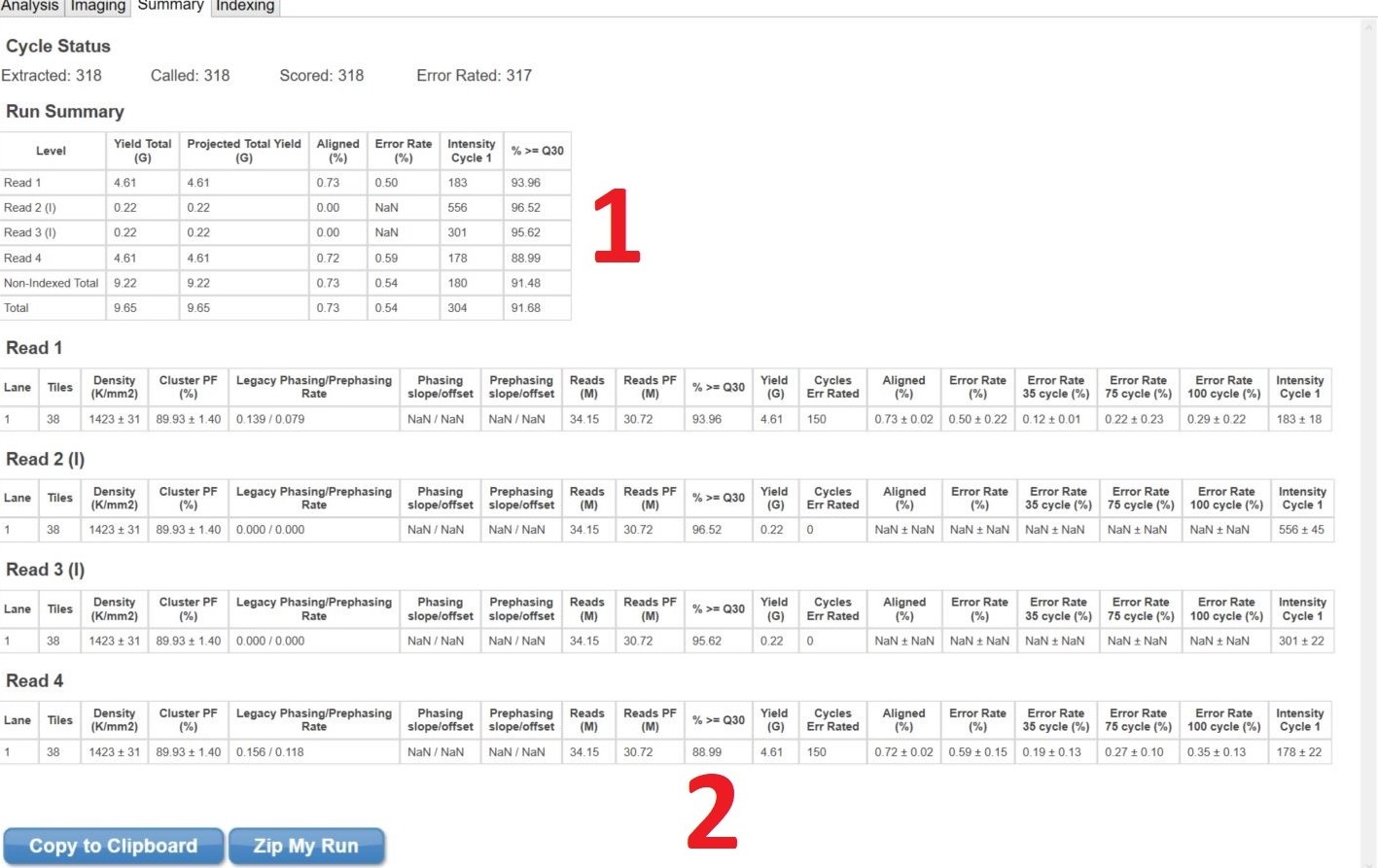Select Cluster PF (%) header in Read 4 table
The height and width of the screenshot is (868, 1378).
tap(188, 720)
